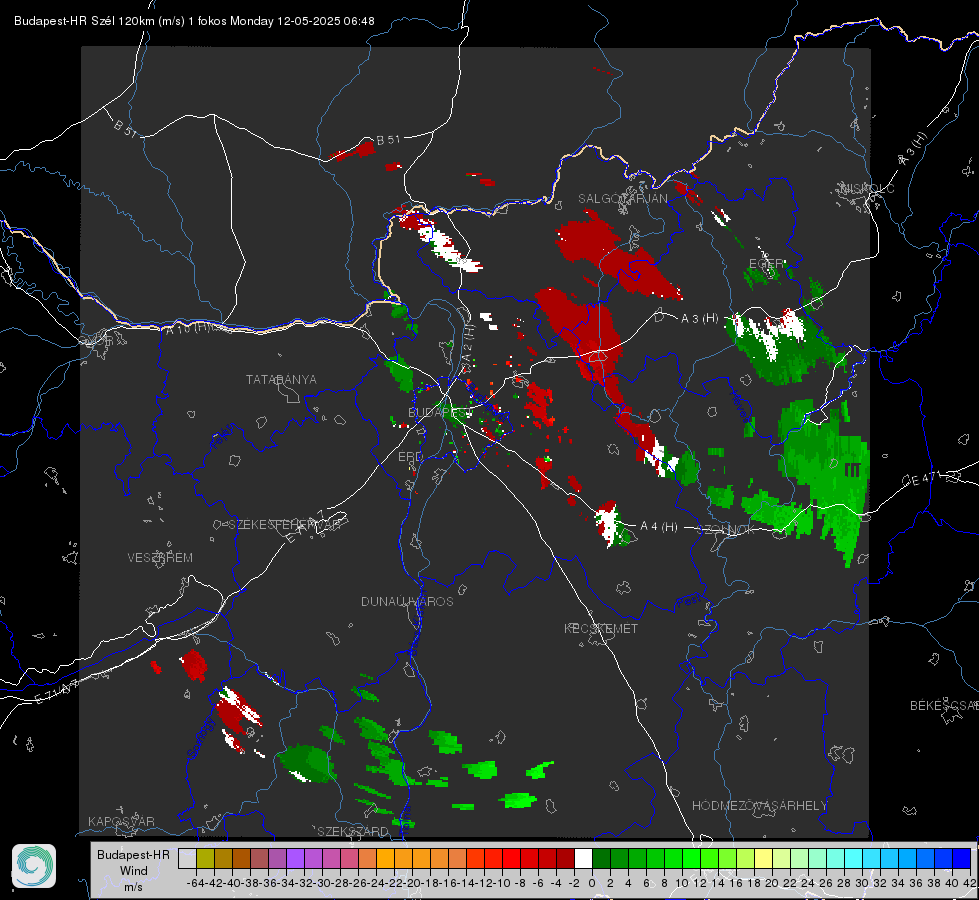Click the TATABANYA city label
This screenshot has width=979, height=900.
(281, 380)
